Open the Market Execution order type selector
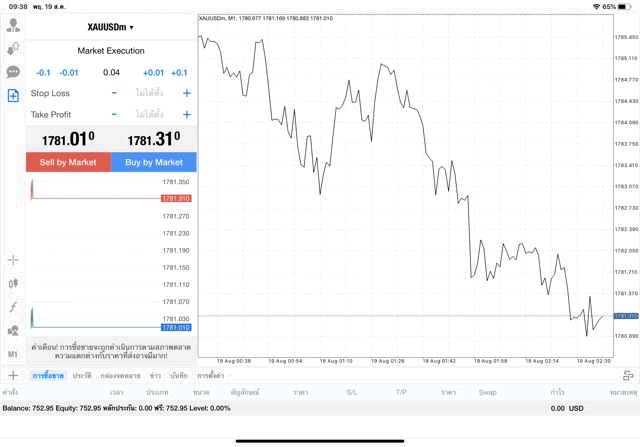Screen dimensions: 640x447 pyautogui.click(x=111, y=51)
